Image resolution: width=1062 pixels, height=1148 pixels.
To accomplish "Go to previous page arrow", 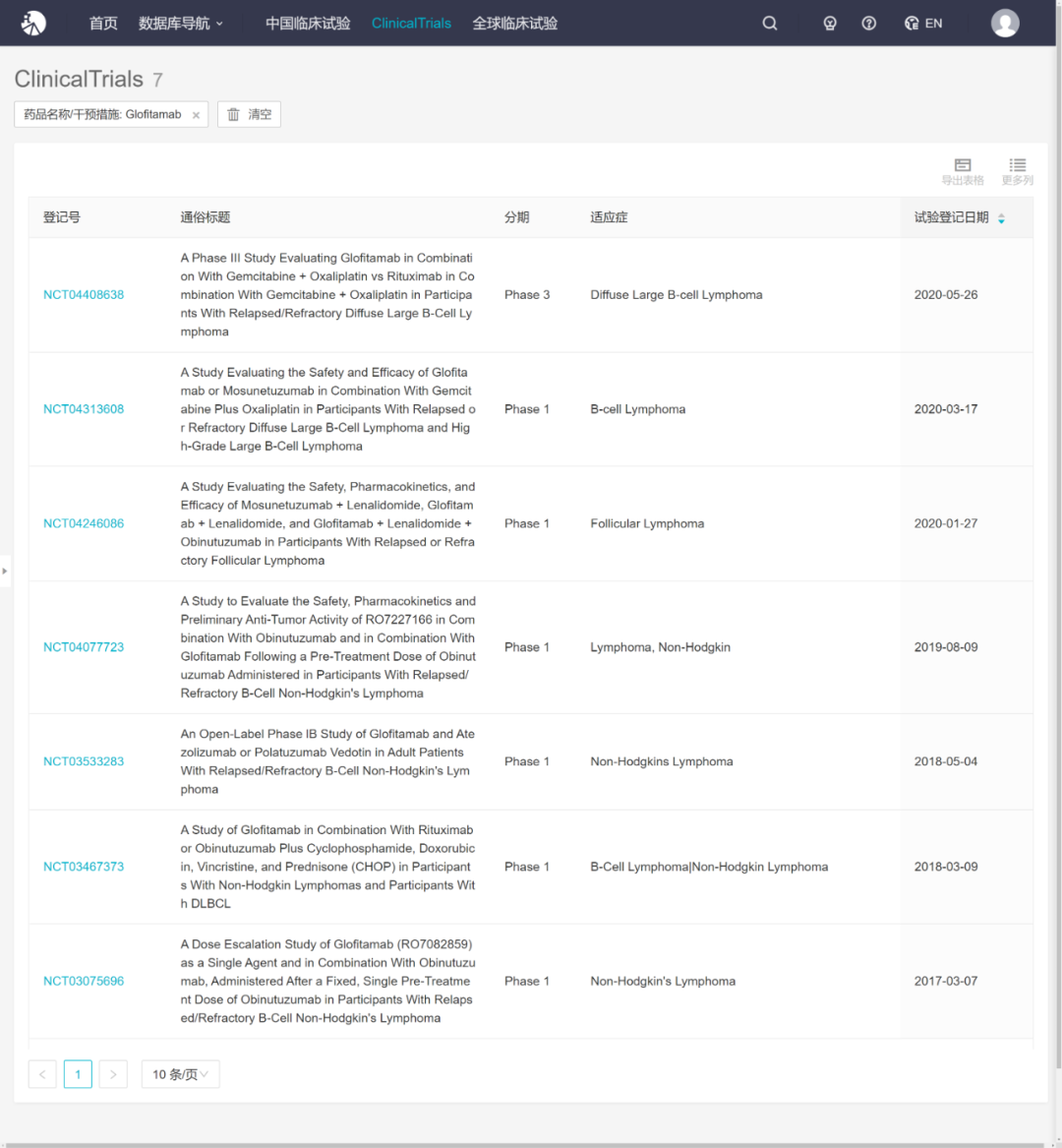I will (42, 1074).
